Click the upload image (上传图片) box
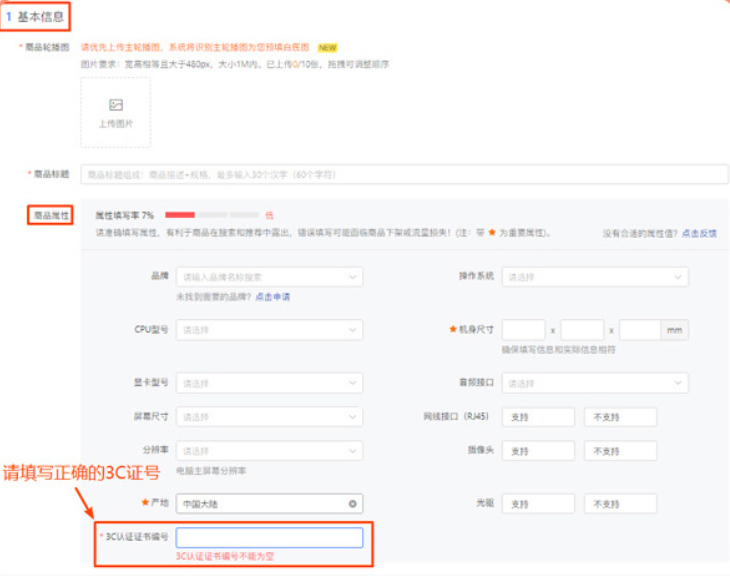The image size is (730, 576). tap(115, 113)
